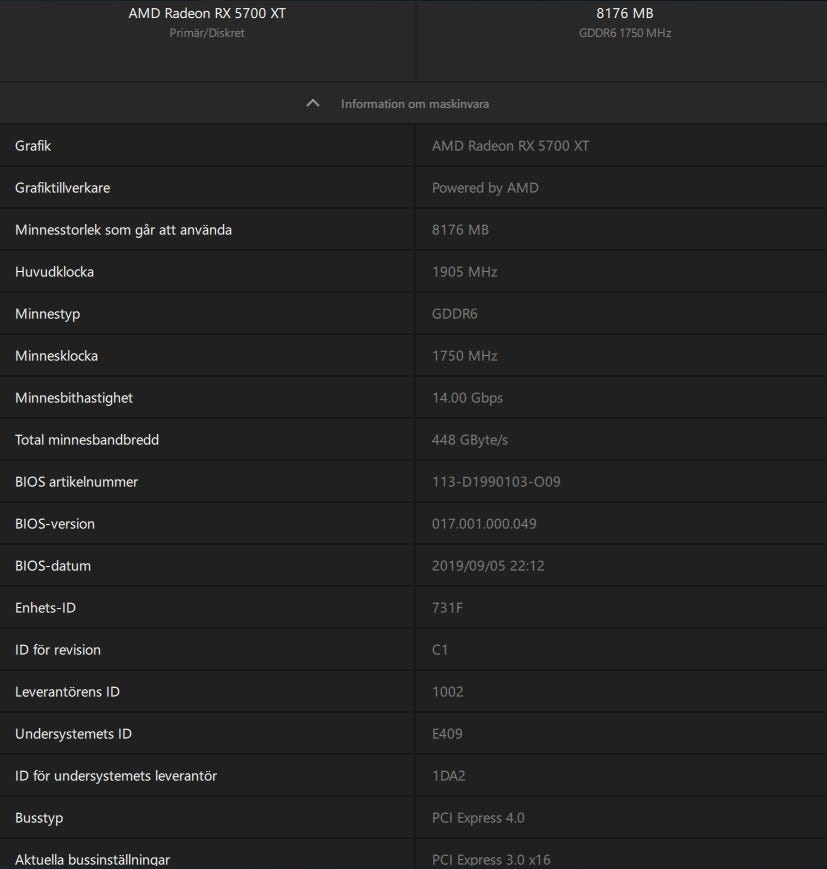Screen dimensions: 827x869
Task: Click the GDDR6 value in Minnestyp row
Action: tap(455, 314)
